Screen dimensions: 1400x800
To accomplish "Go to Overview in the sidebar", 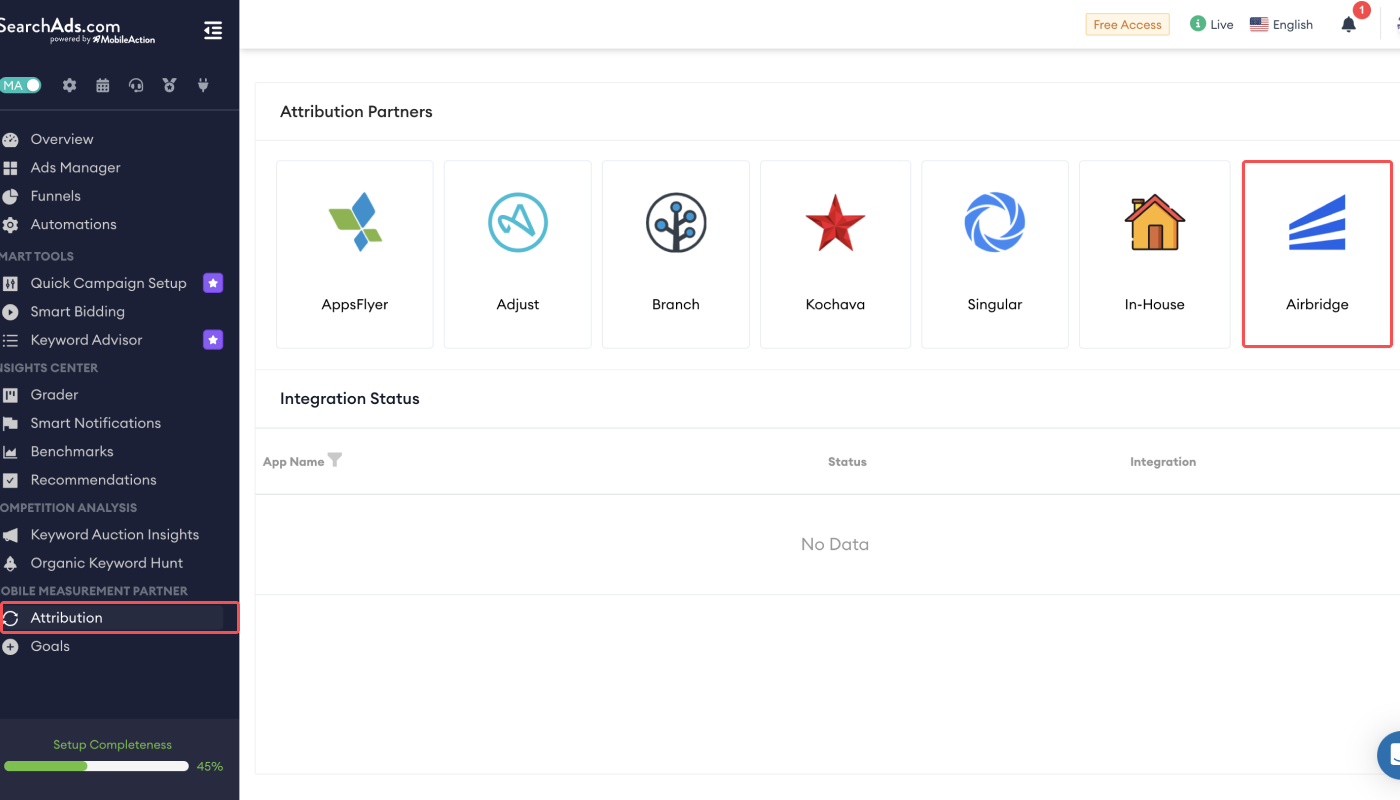I will (62, 139).
